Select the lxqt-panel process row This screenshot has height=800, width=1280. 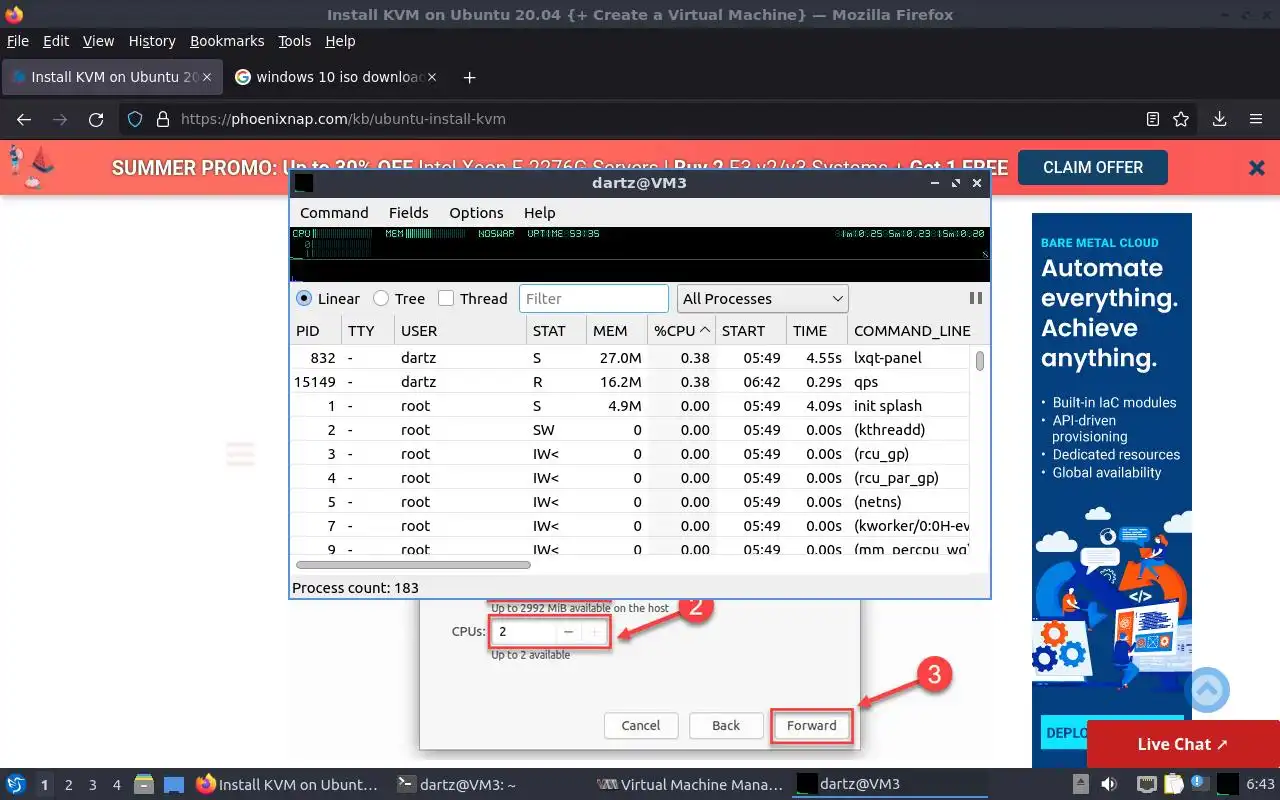630,357
